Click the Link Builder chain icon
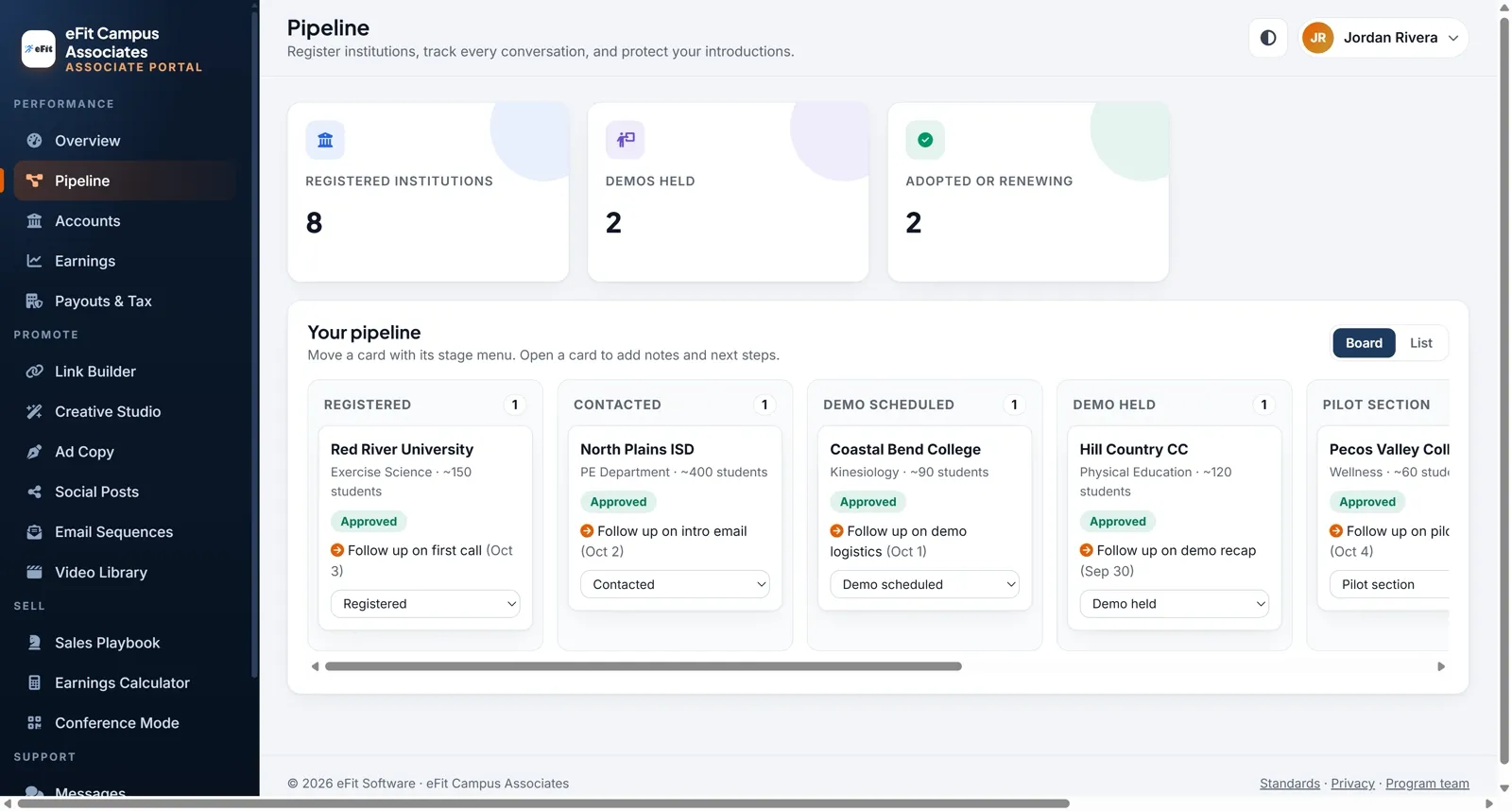 point(35,371)
